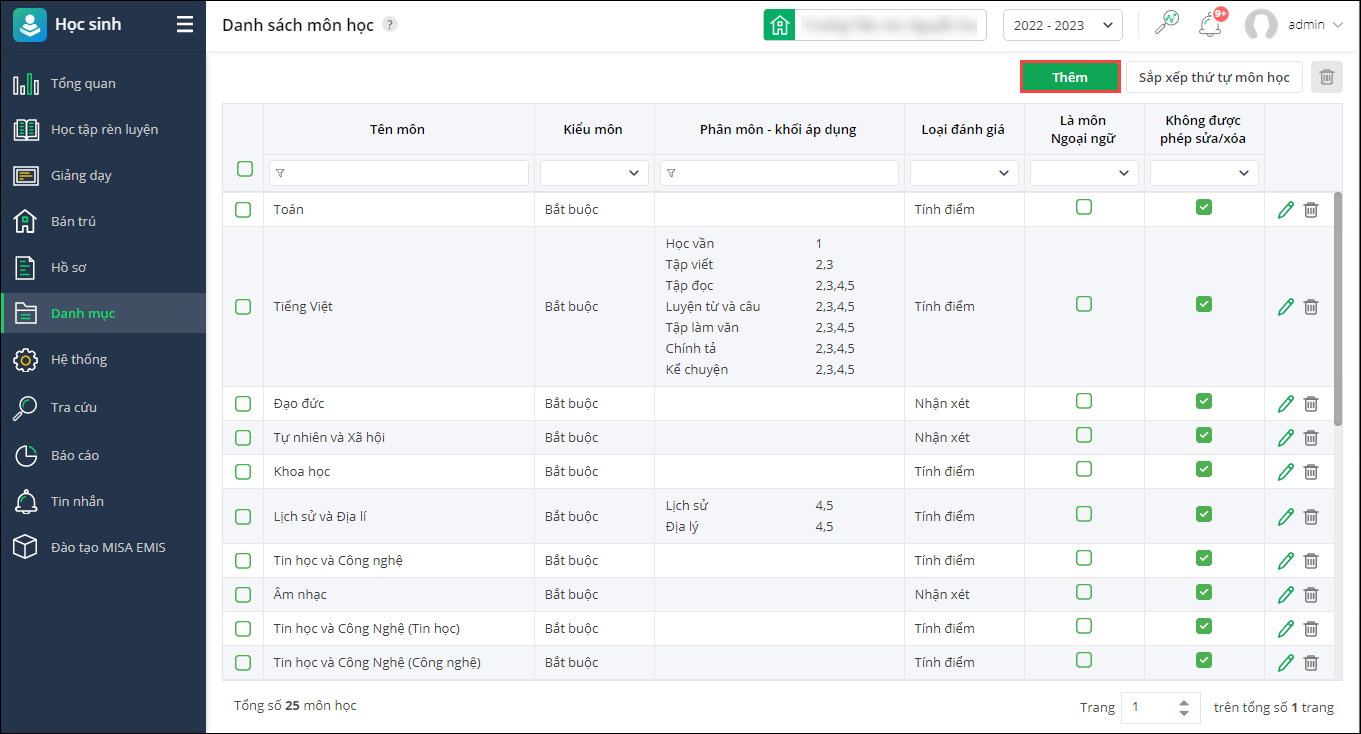Click the Học sinh app logo
The width and height of the screenshot is (1361, 734).
tap(29, 25)
